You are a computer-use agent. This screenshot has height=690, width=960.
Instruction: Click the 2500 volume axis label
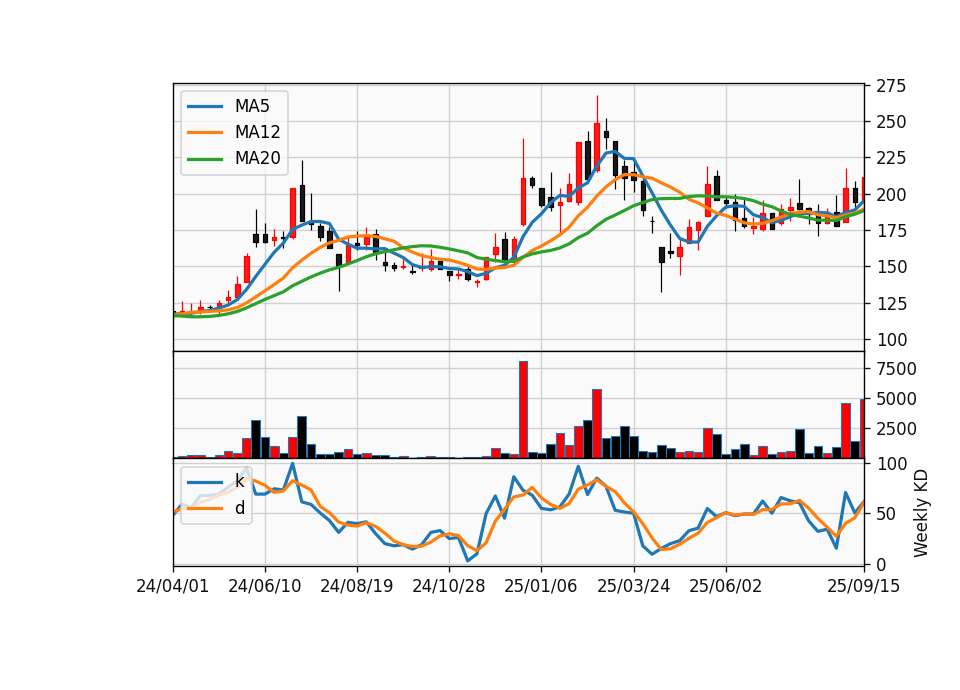[x=896, y=429]
